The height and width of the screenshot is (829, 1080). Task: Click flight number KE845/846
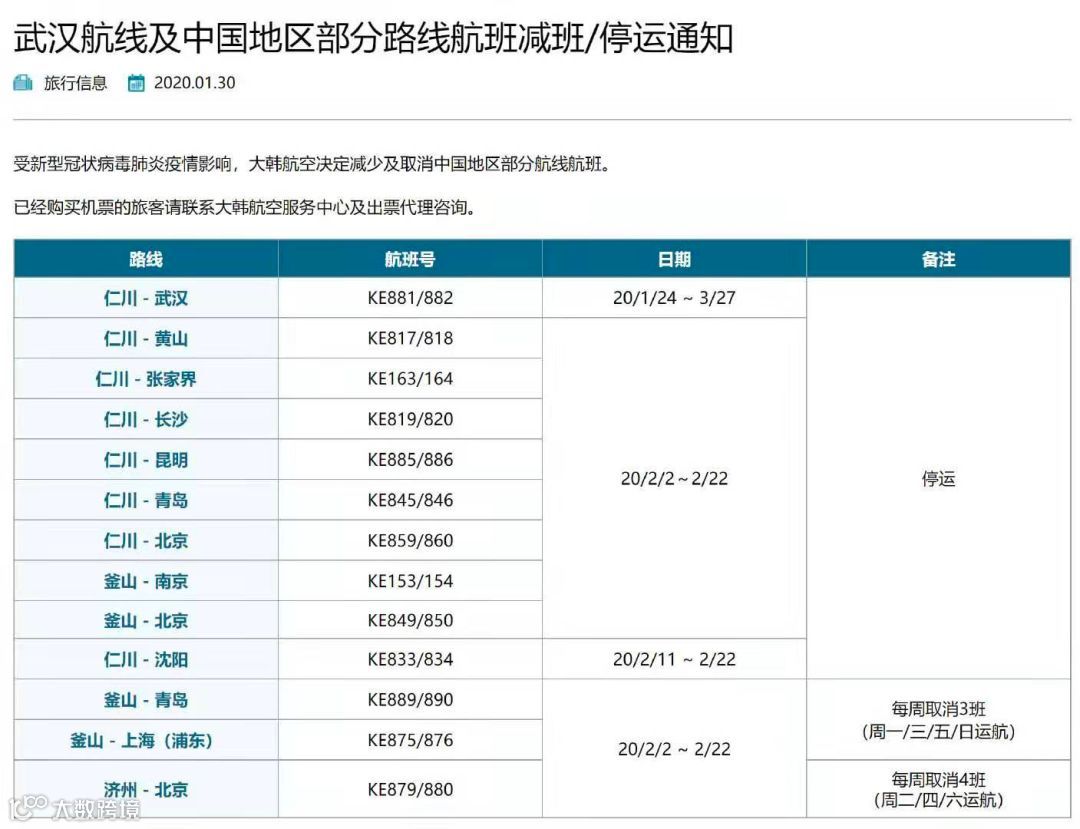(411, 500)
